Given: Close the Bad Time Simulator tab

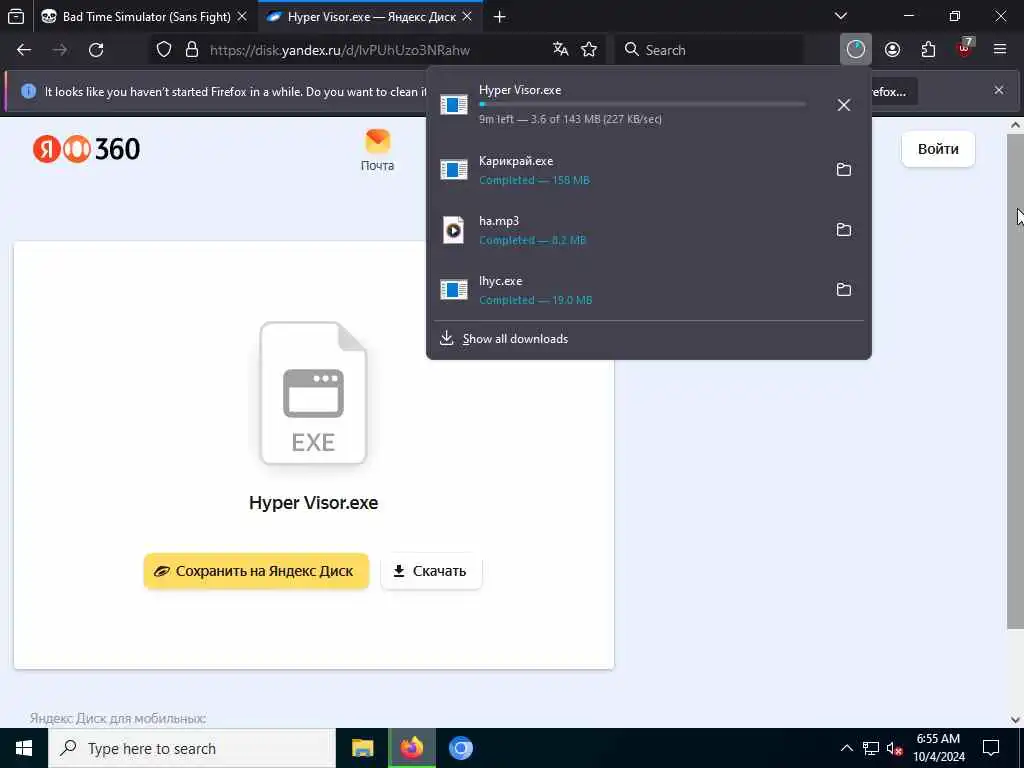Looking at the screenshot, I should (x=242, y=16).
